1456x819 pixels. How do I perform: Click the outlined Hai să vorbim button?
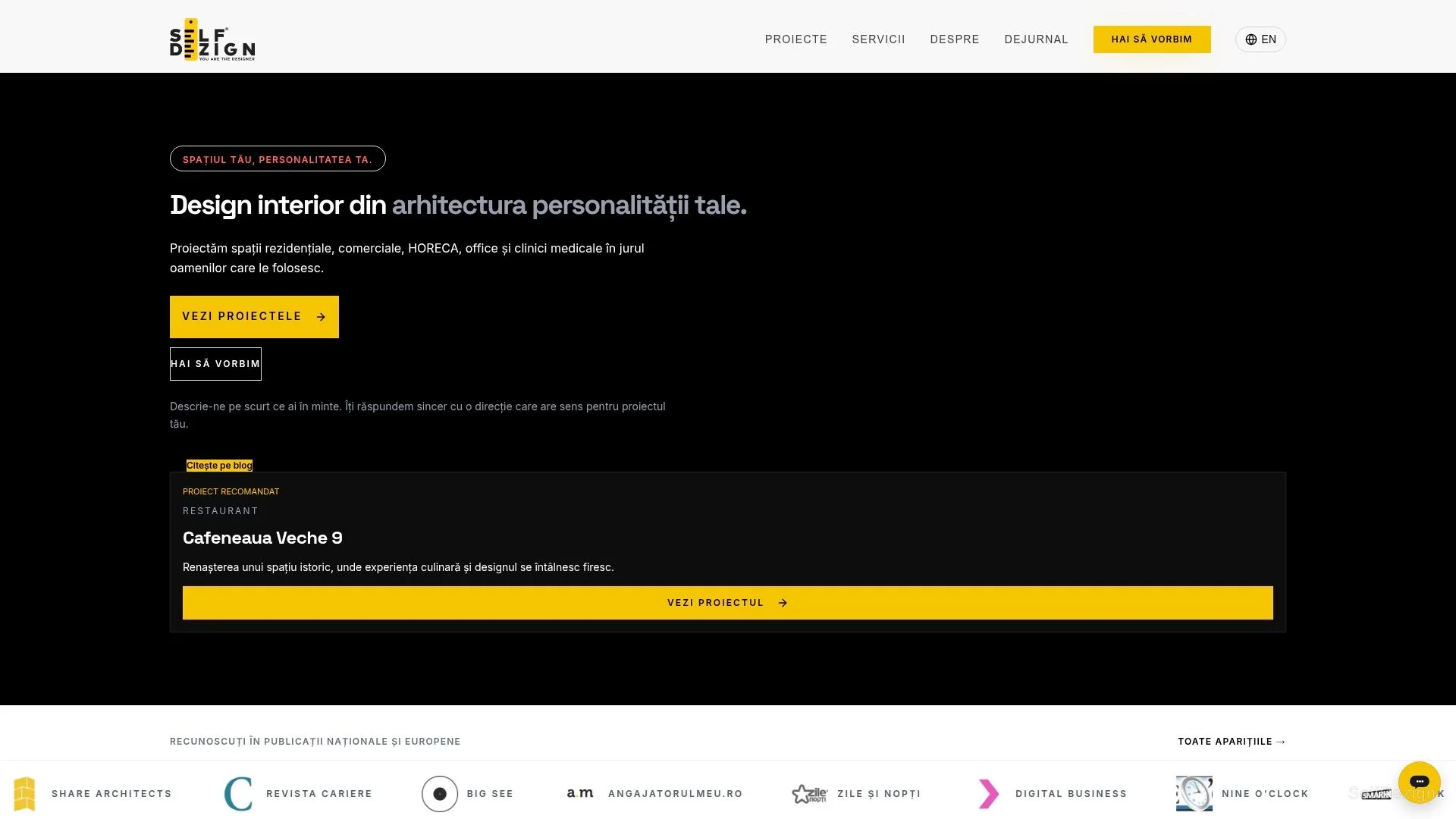pos(215,364)
